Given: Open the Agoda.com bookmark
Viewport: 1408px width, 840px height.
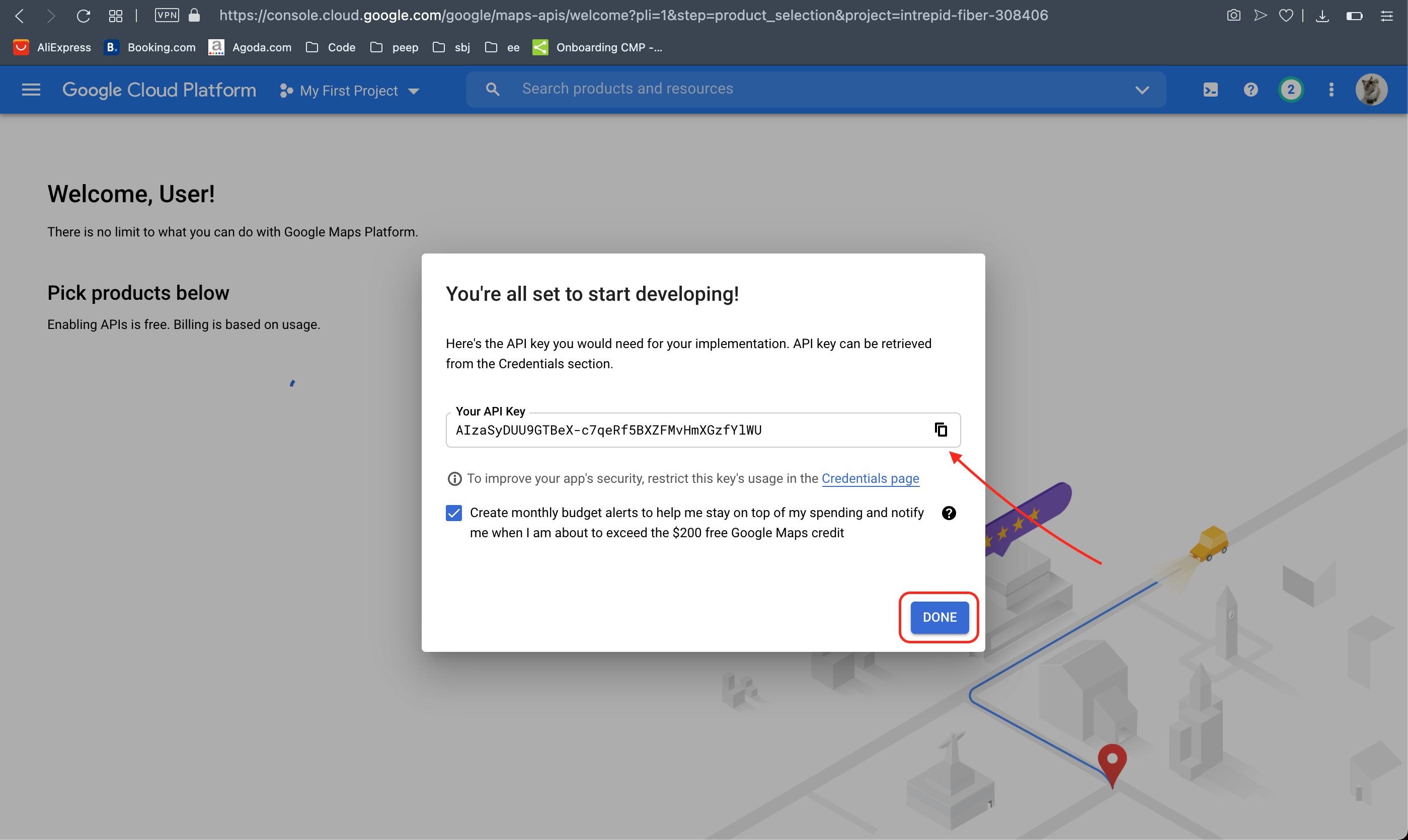Looking at the screenshot, I should (250, 48).
